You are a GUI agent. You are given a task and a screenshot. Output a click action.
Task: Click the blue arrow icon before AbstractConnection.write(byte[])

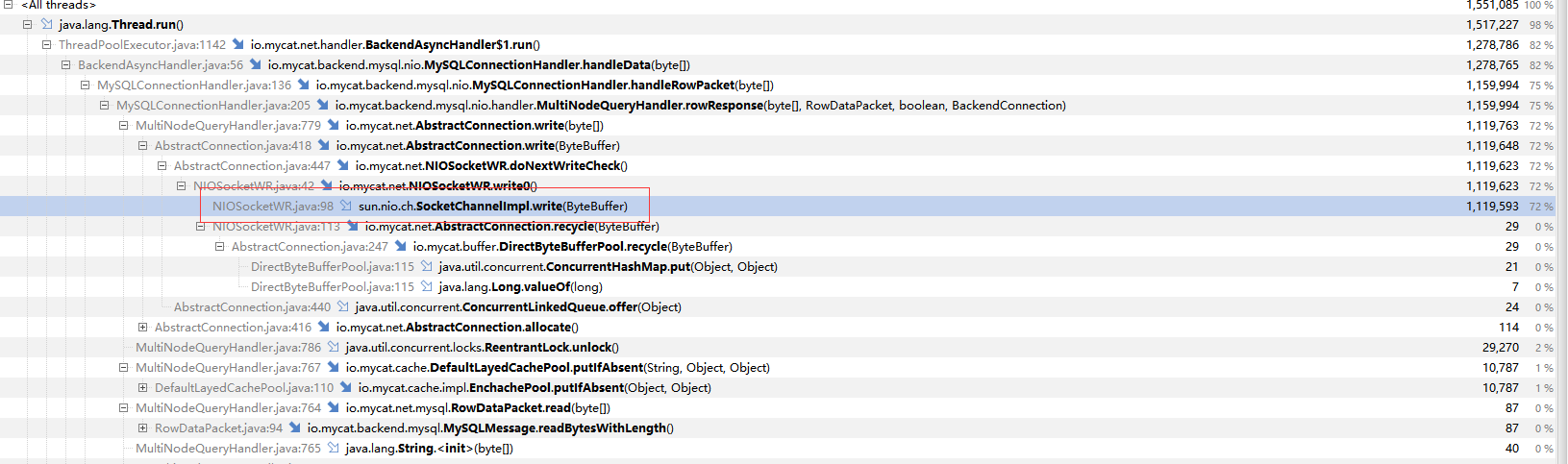(x=333, y=125)
